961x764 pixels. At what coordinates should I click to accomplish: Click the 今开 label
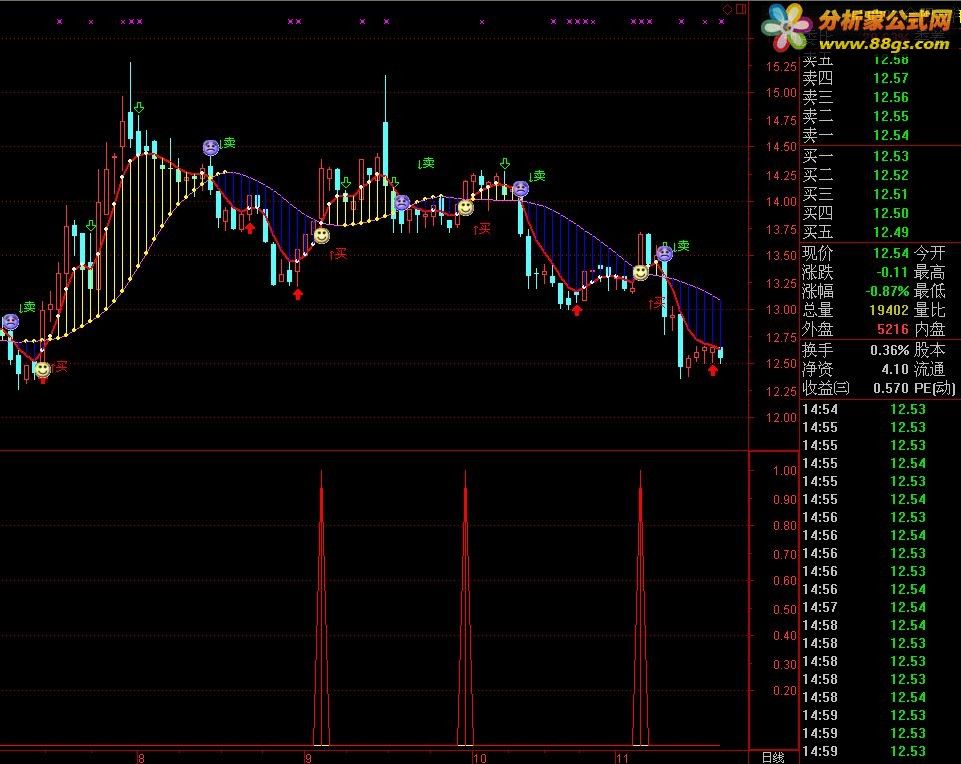click(x=930, y=253)
